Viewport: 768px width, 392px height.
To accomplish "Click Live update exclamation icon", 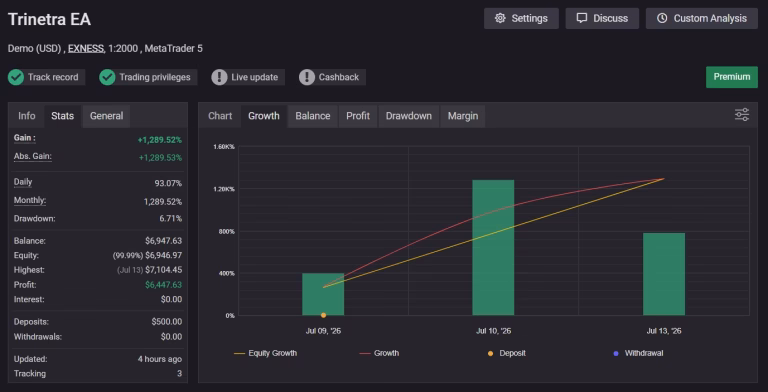I will pyautogui.click(x=219, y=77).
